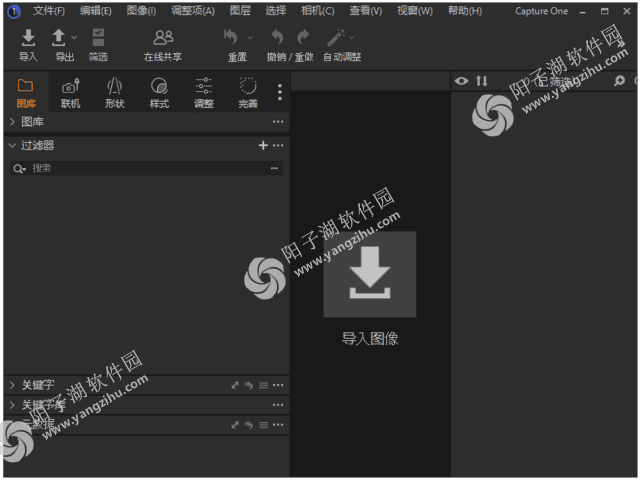Click the Auto Adjust (自动调整) wand
The height and width of the screenshot is (480, 640).
336,38
